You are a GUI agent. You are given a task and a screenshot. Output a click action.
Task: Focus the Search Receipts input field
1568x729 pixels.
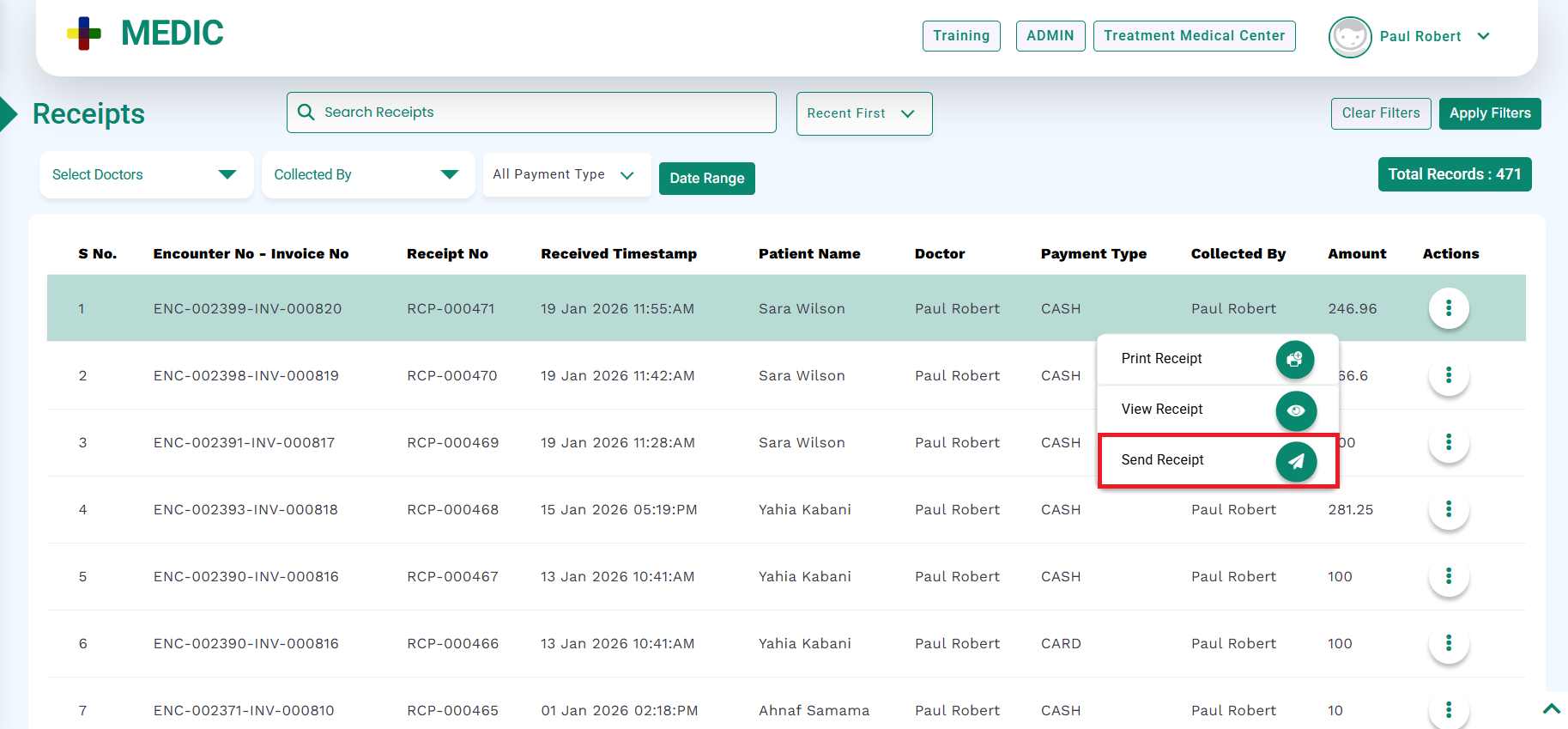(541, 112)
